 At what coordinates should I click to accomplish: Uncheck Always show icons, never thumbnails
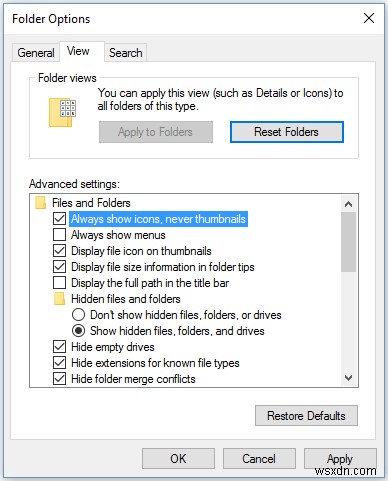[59, 219]
